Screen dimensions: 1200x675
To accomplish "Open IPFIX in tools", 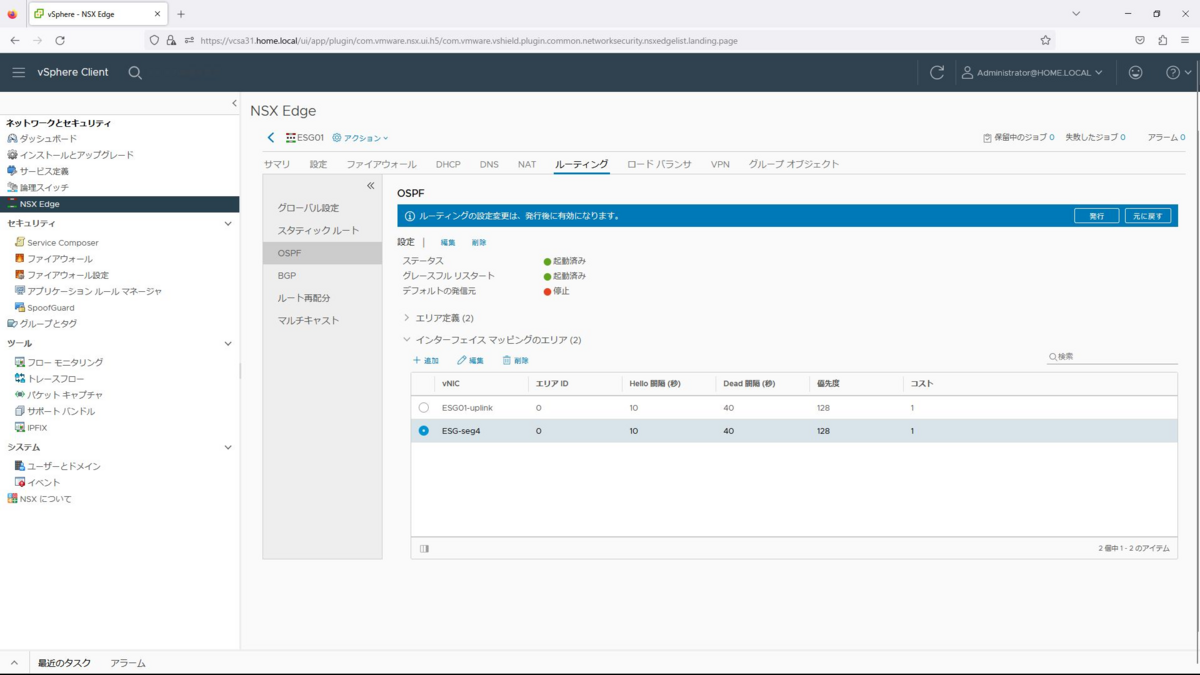I will click(x=37, y=428).
